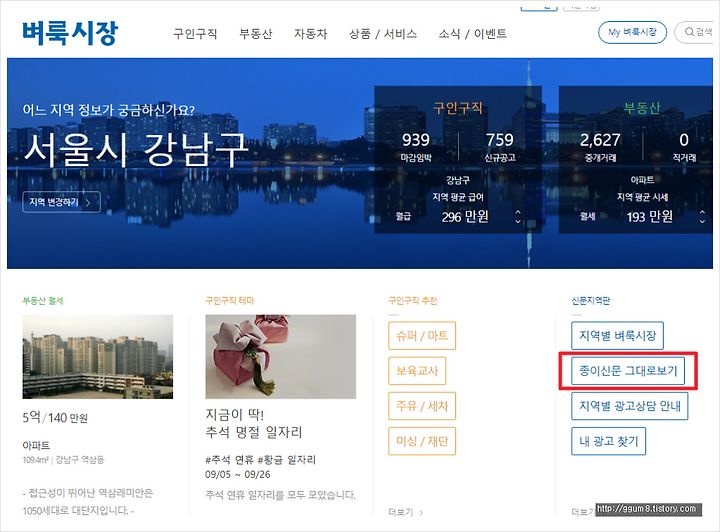
Task: Click the 2,627 중개거래 count
Action: click(x=600, y=146)
